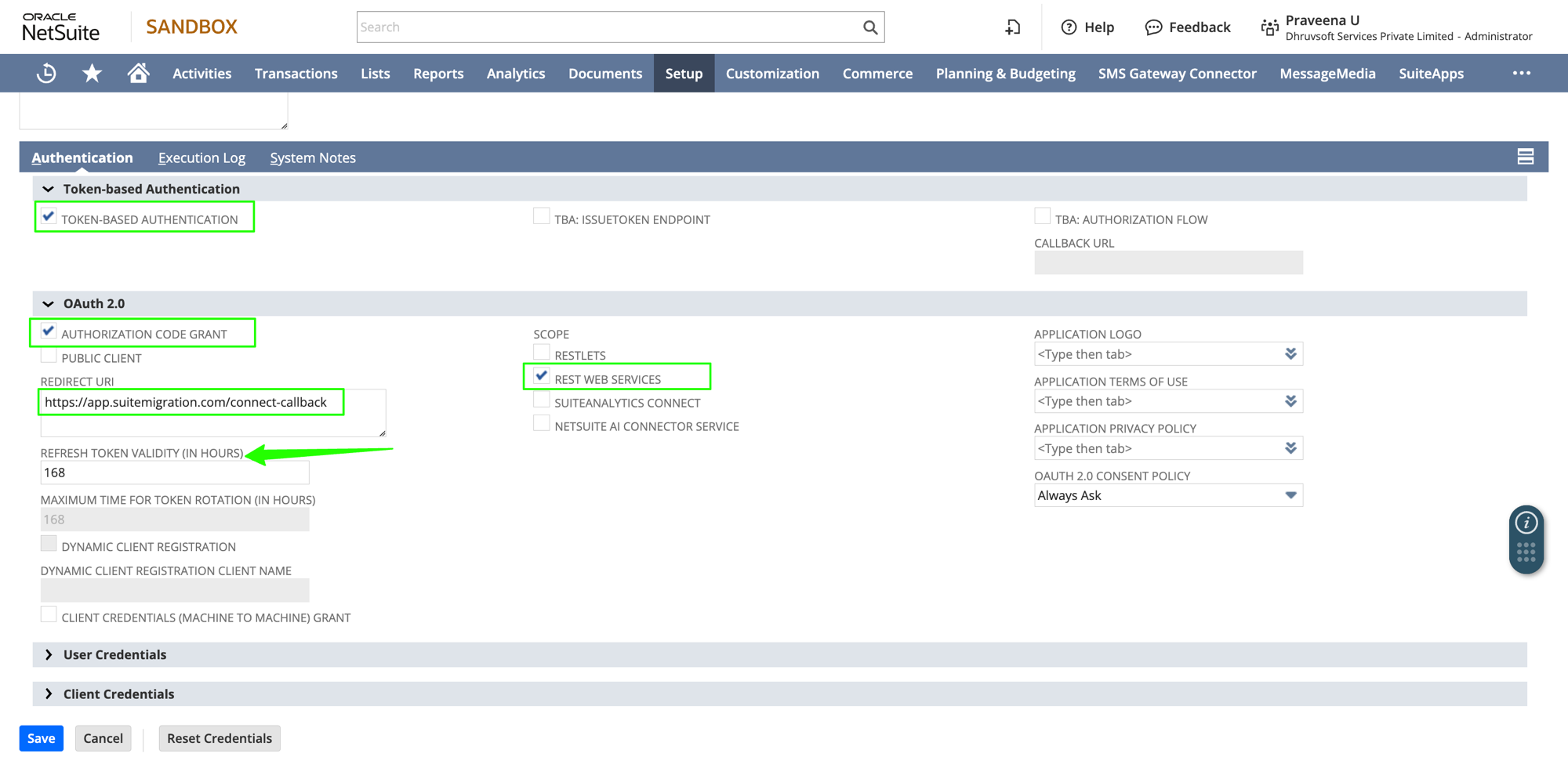1568x775 pixels.
Task: Open the Documents menu
Action: [x=605, y=74]
